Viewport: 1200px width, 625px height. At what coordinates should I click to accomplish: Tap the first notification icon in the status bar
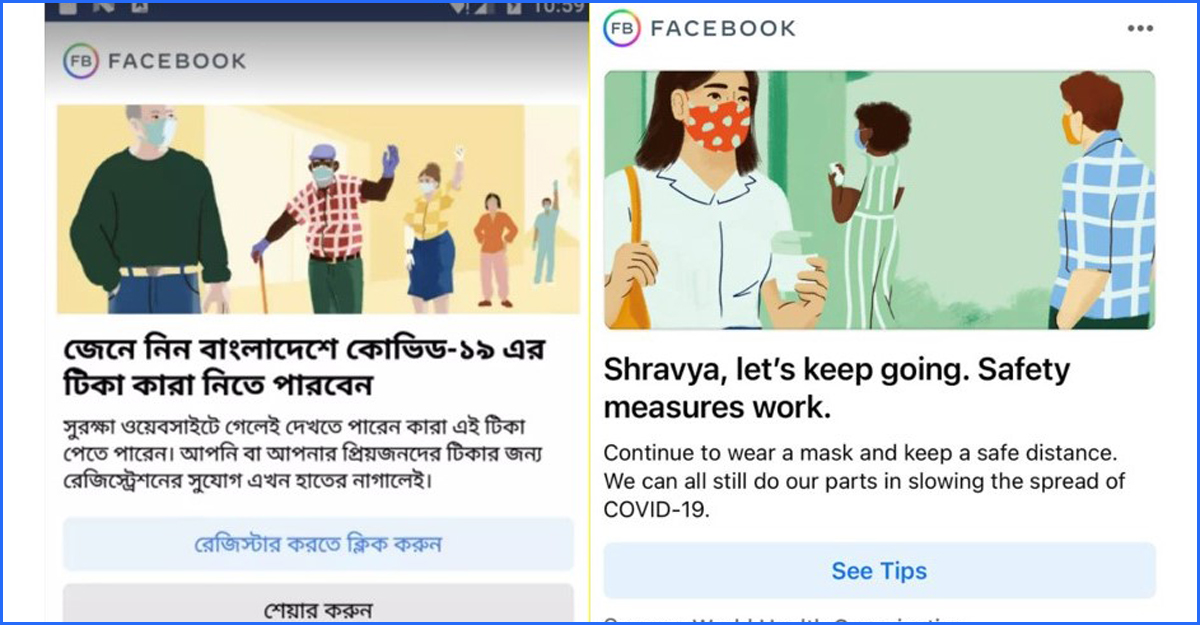coord(67,8)
